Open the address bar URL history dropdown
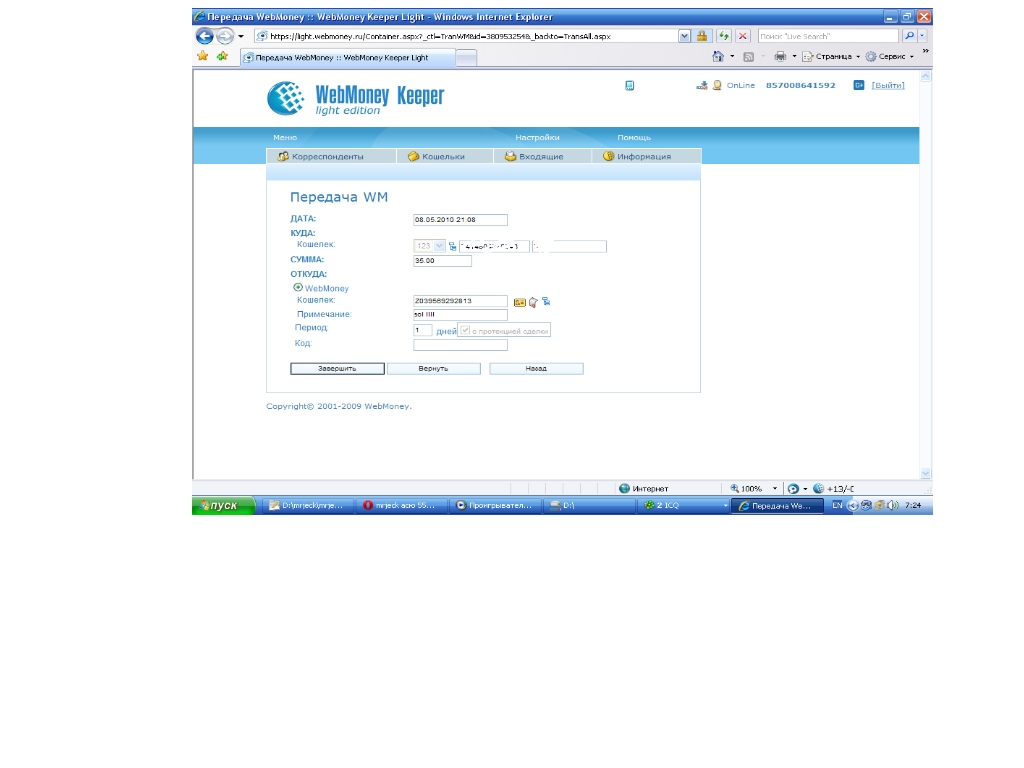Image resolution: width=1024 pixels, height=768 pixels. point(684,37)
